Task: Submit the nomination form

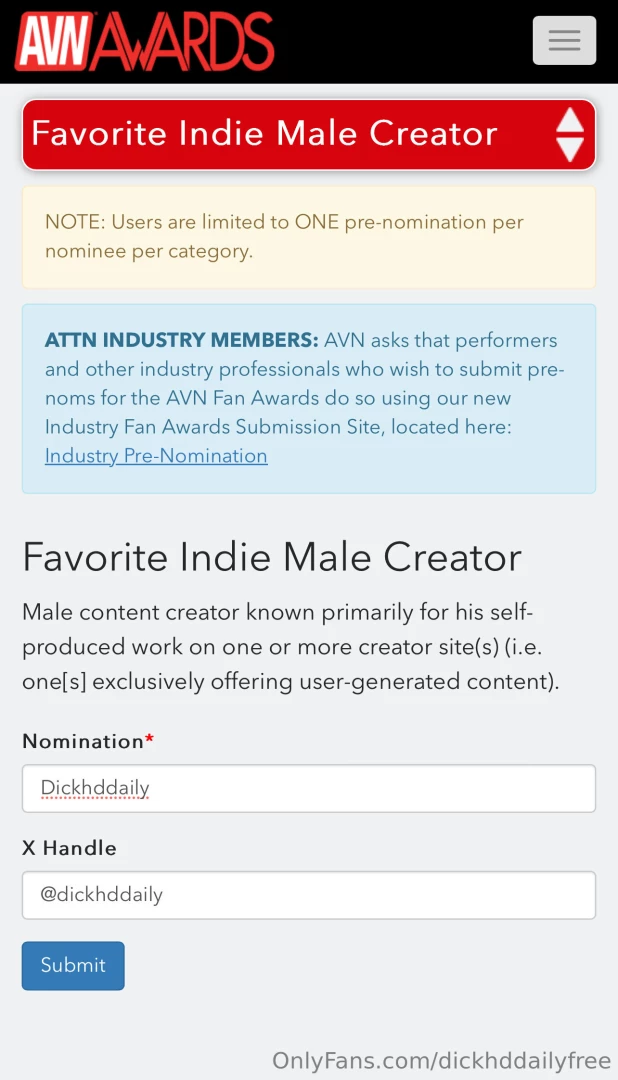Action: coord(72,965)
